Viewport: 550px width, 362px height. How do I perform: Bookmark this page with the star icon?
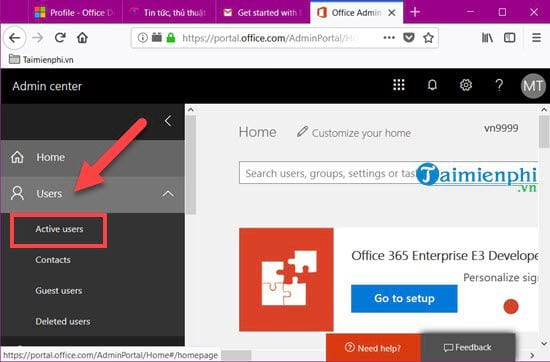pyautogui.click(x=428, y=37)
